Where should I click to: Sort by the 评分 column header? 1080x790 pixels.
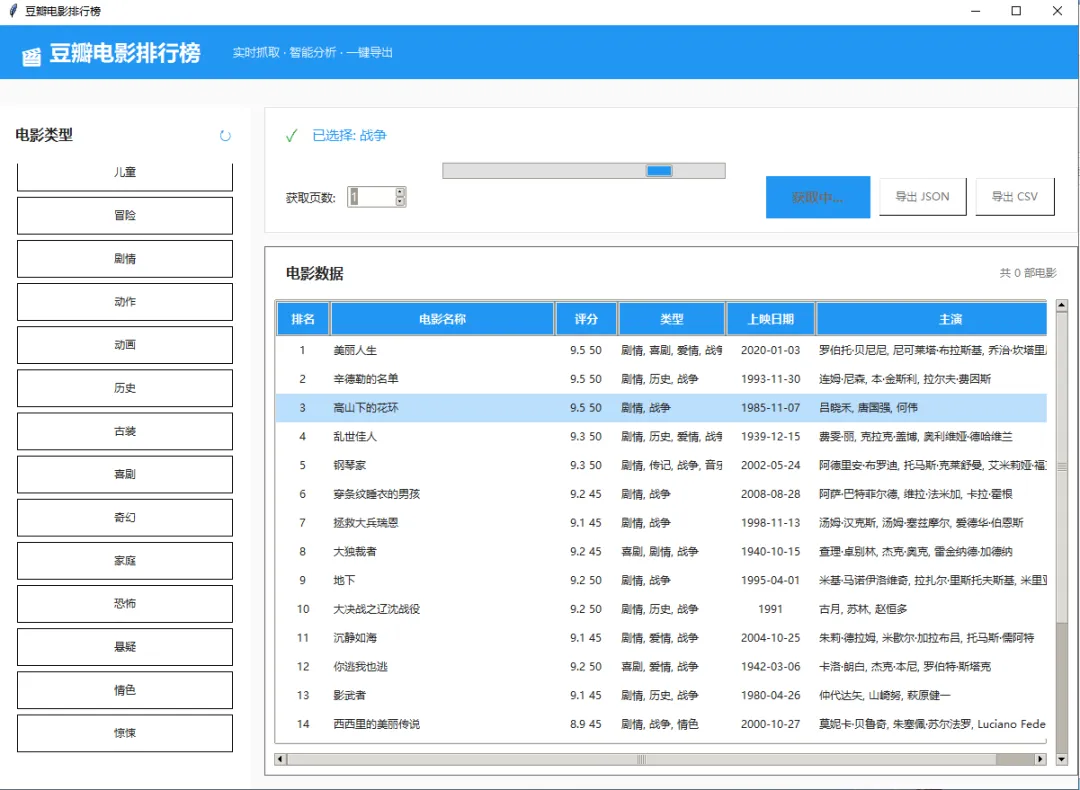[586, 319]
